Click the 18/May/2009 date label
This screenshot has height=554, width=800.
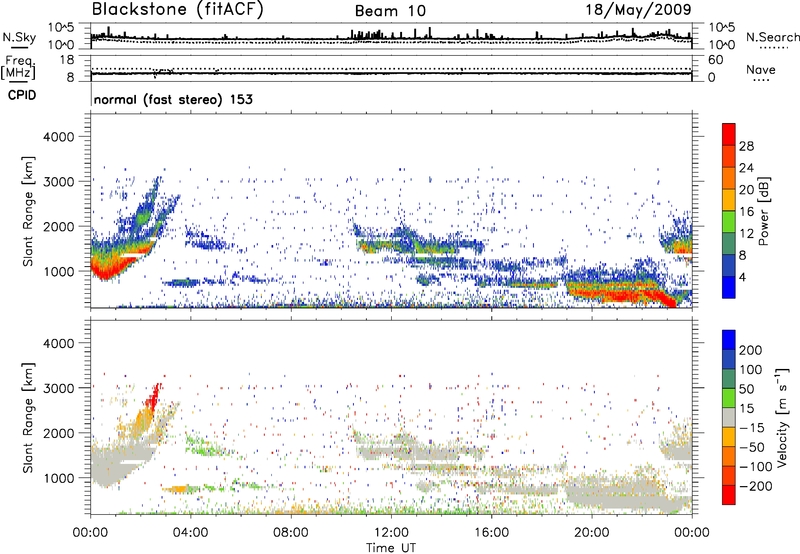click(638, 10)
